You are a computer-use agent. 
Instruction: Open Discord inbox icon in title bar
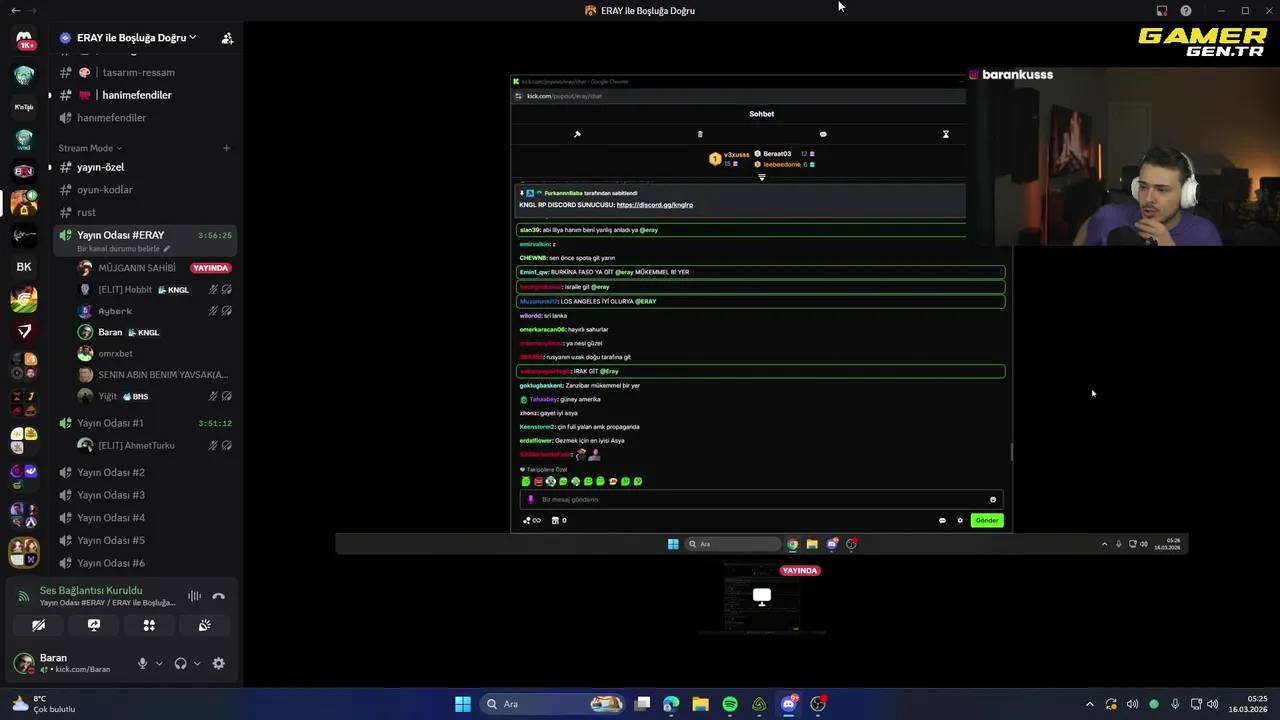tap(1162, 11)
